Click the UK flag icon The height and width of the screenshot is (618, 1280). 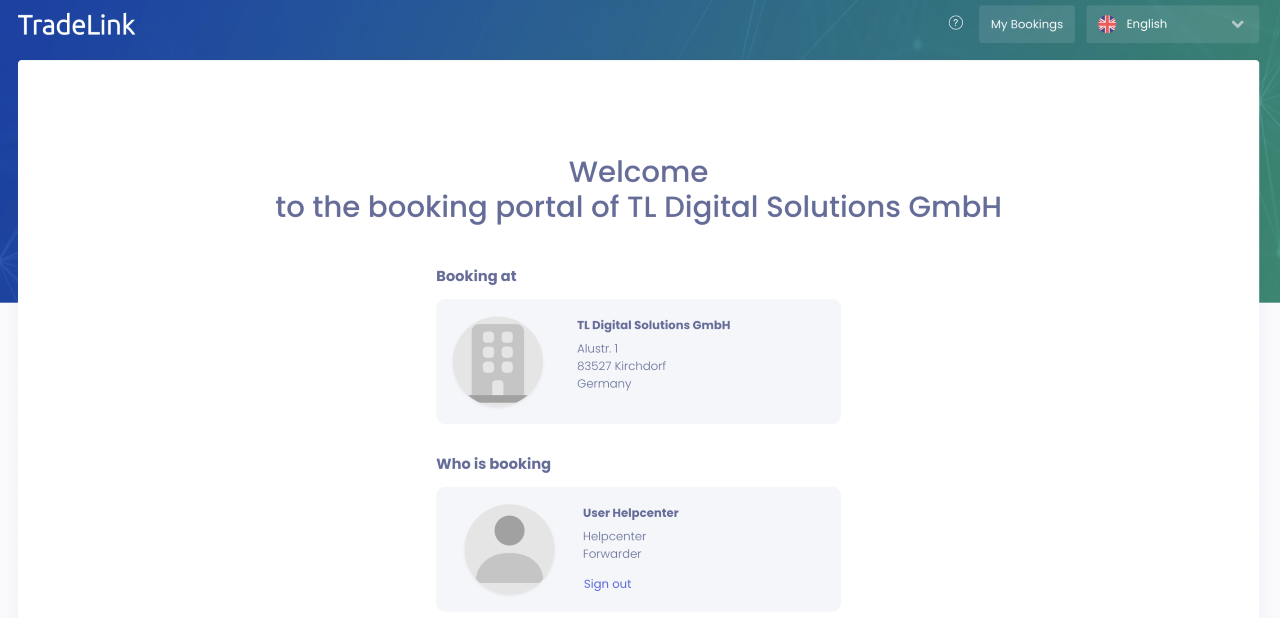click(x=1107, y=24)
